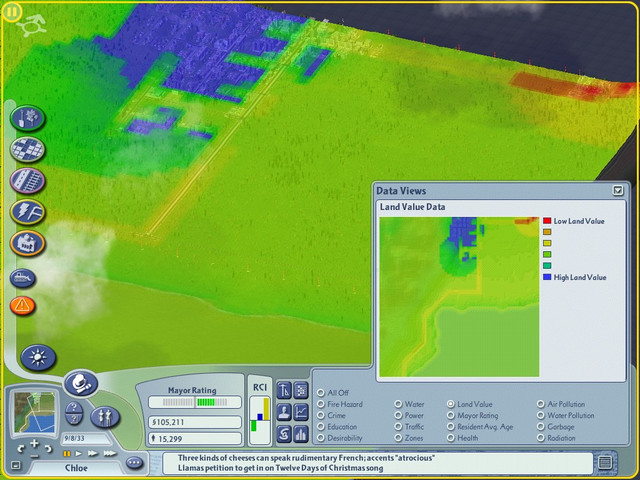
Task: Open the cheeses French news ticker headline
Action: click(x=306, y=458)
